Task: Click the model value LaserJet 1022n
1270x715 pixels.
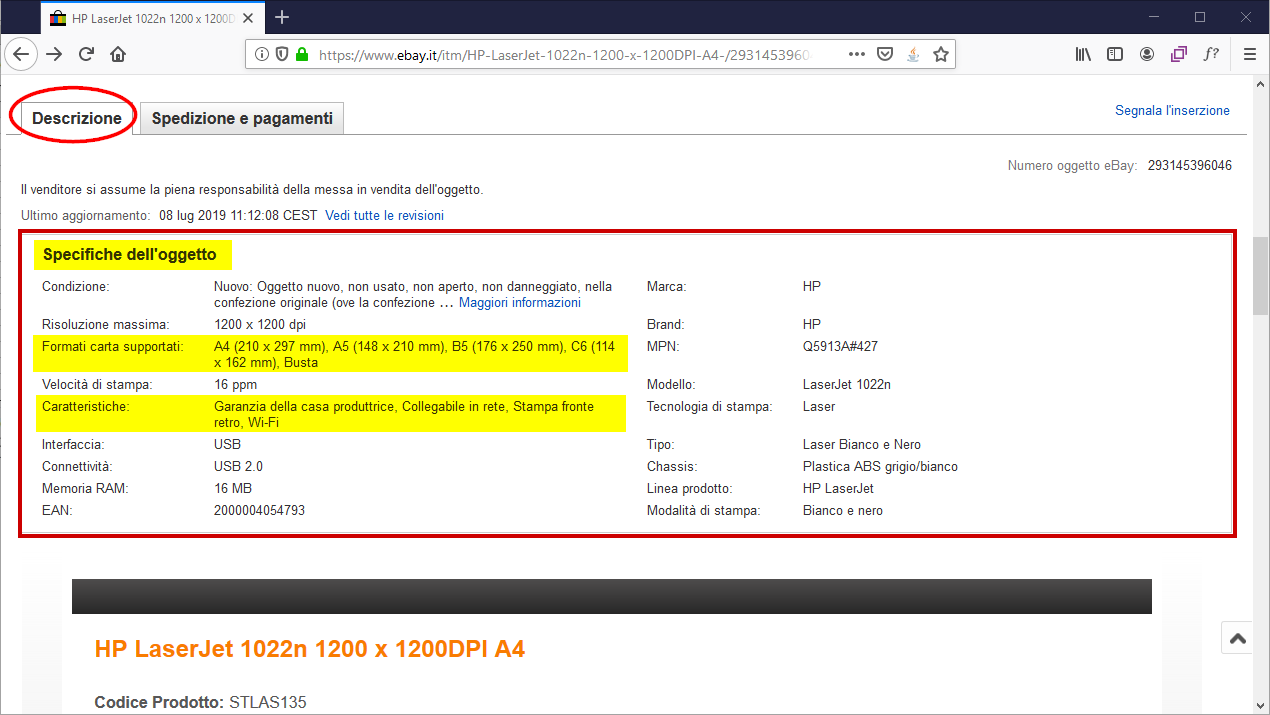Action: click(x=846, y=385)
